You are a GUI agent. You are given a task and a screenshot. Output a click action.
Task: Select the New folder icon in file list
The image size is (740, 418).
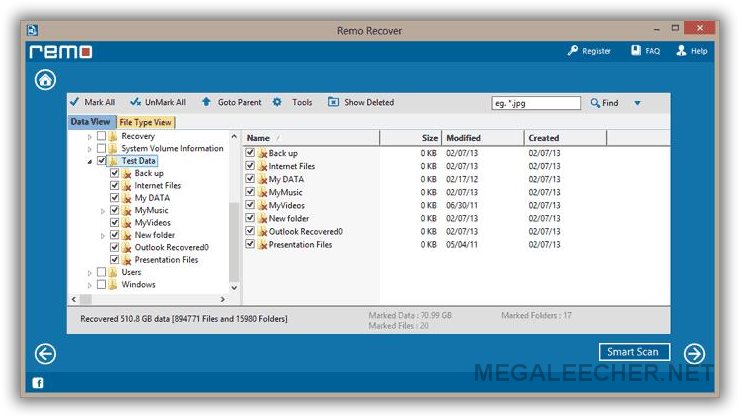(x=263, y=218)
